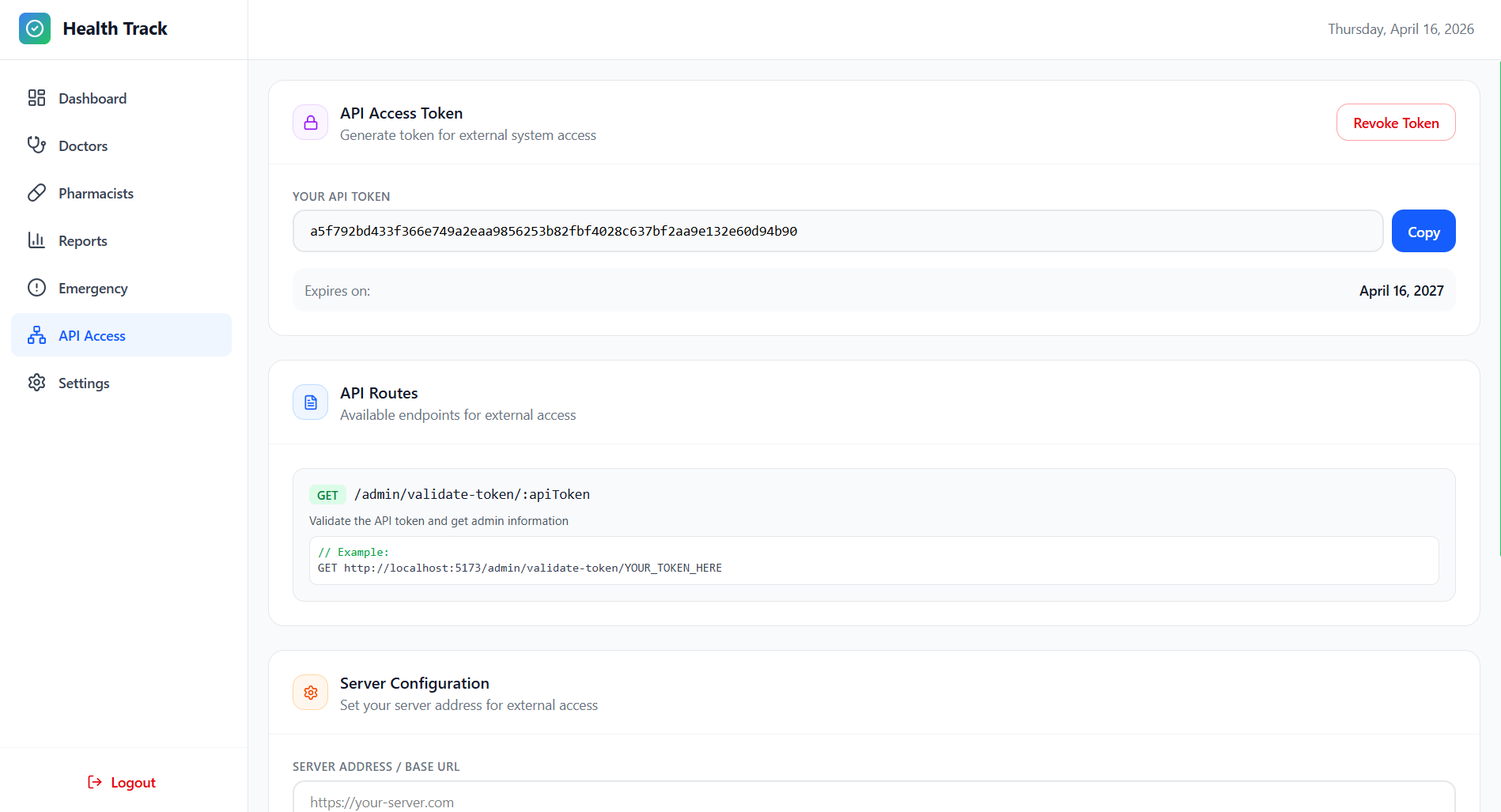The image size is (1501, 812).
Task: Click the Doctors stethoscope icon
Action: pos(36,145)
